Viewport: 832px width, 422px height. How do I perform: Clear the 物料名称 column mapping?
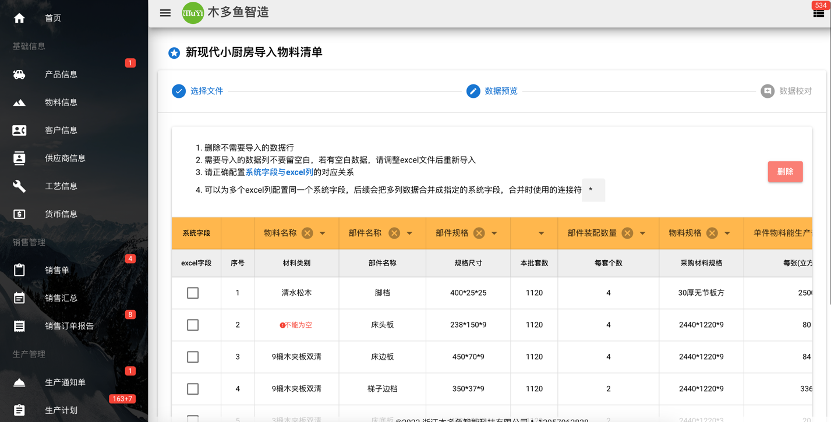click(x=307, y=233)
